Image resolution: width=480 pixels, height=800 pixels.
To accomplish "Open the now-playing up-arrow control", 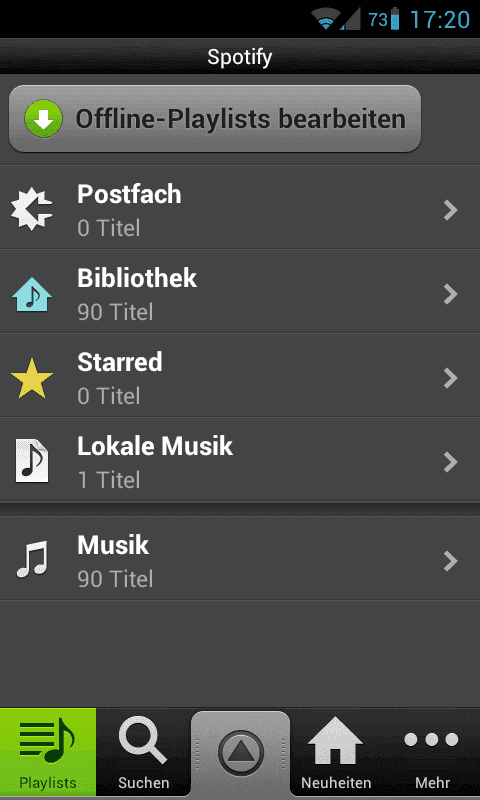I will pos(241,753).
